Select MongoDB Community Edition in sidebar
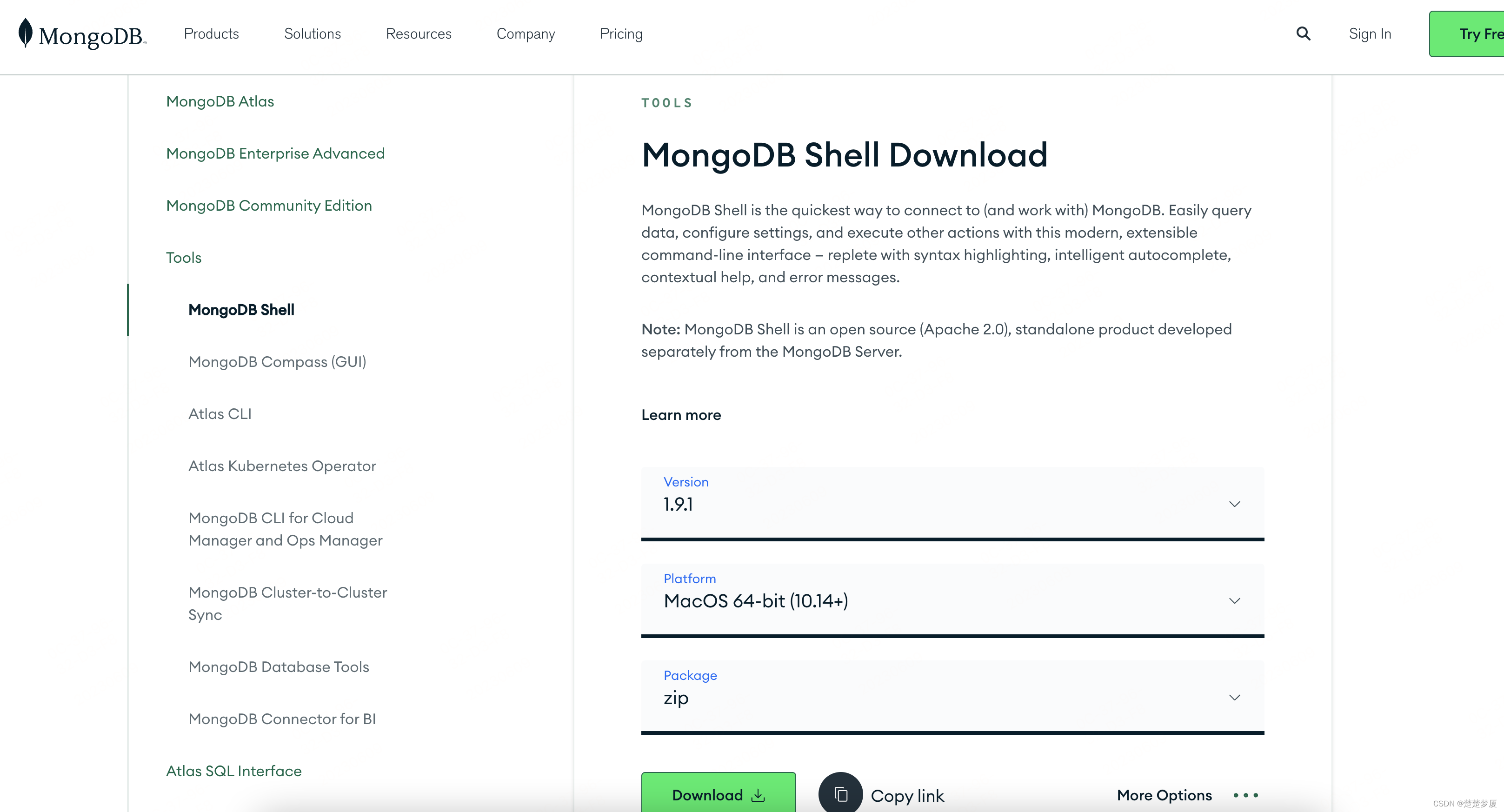This screenshot has width=1504, height=812. [x=269, y=206]
